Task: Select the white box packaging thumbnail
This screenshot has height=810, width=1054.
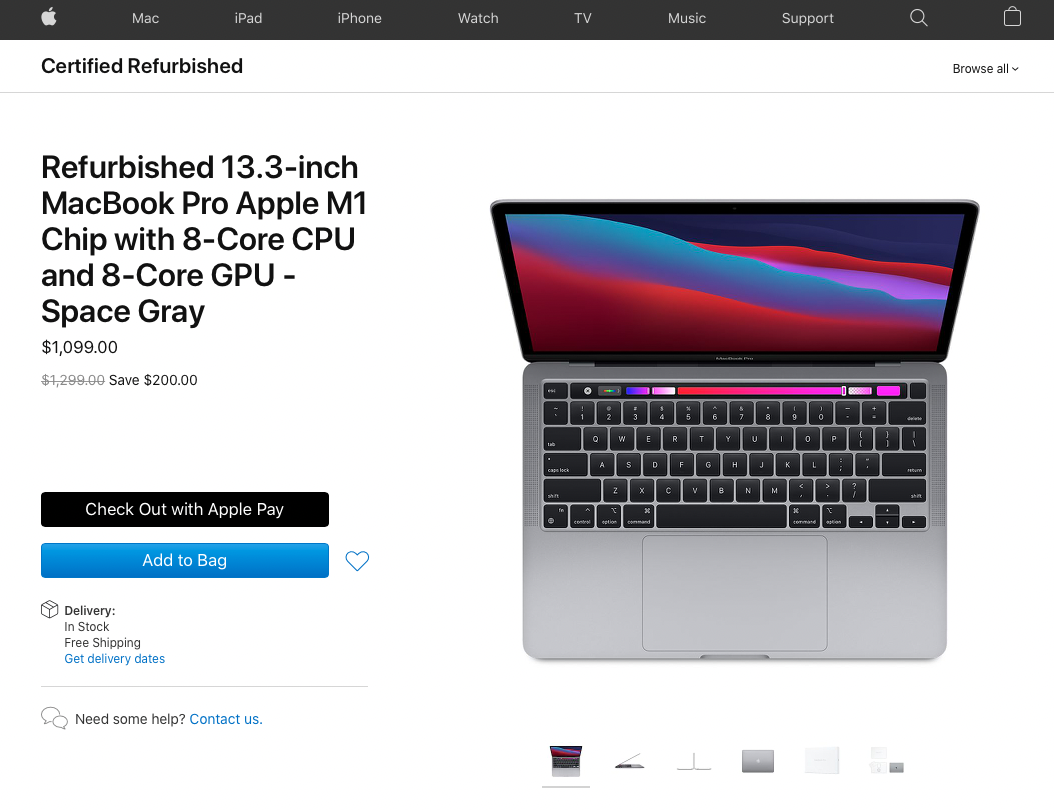Action: click(822, 761)
